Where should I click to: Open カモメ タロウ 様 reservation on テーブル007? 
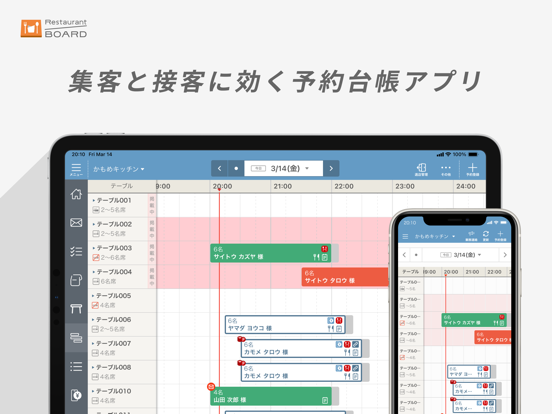(x=301, y=349)
